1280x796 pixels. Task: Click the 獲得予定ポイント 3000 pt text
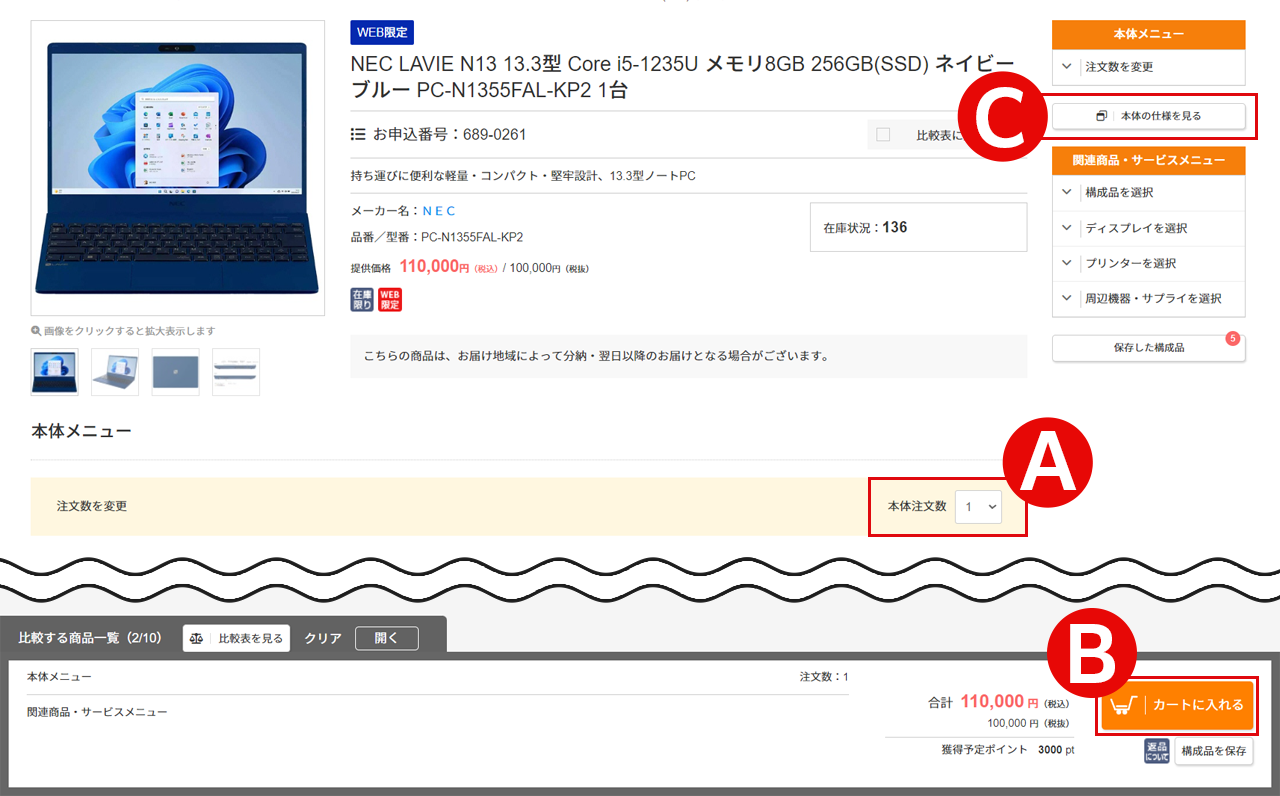(1007, 750)
